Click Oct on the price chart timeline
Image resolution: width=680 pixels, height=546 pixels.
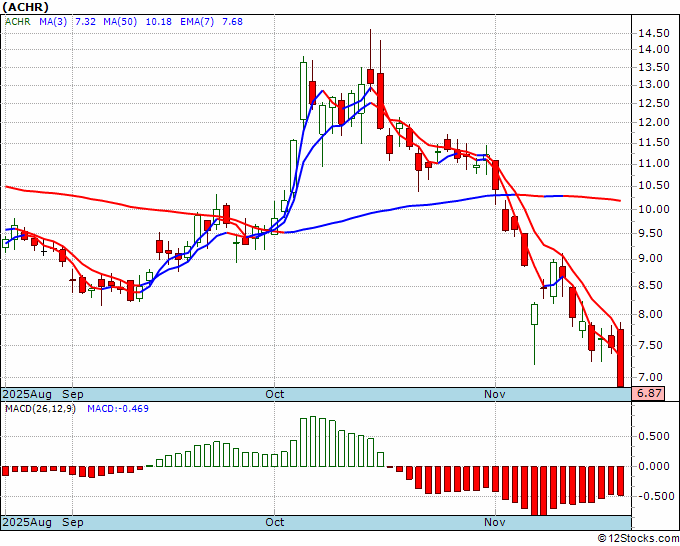point(275,394)
